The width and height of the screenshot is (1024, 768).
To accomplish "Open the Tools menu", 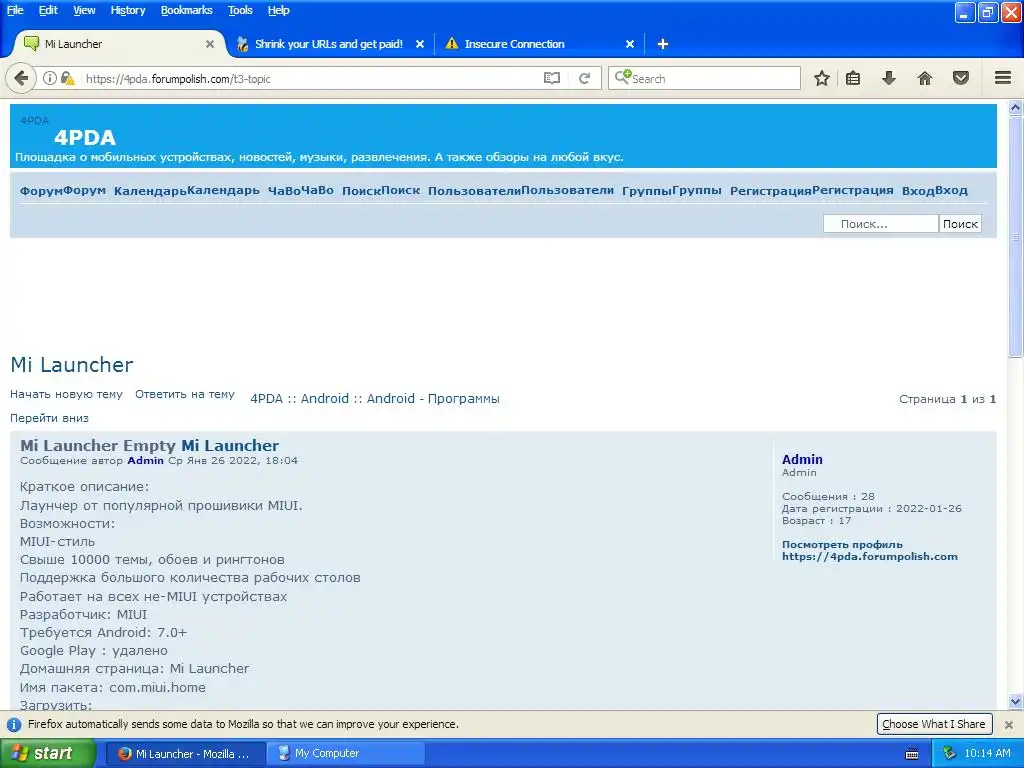I will click(240, 10).
